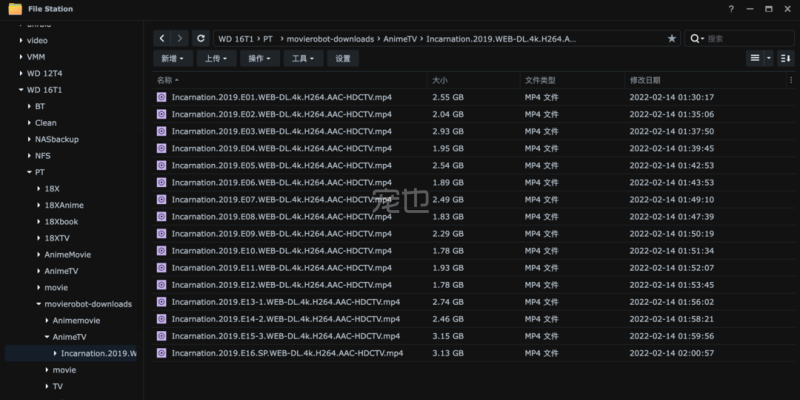Image resolution: width=800 pixels, height=400 pixels.
Task: Select the AnimeMovie folder in sidebar
Action: click(67, 254)
